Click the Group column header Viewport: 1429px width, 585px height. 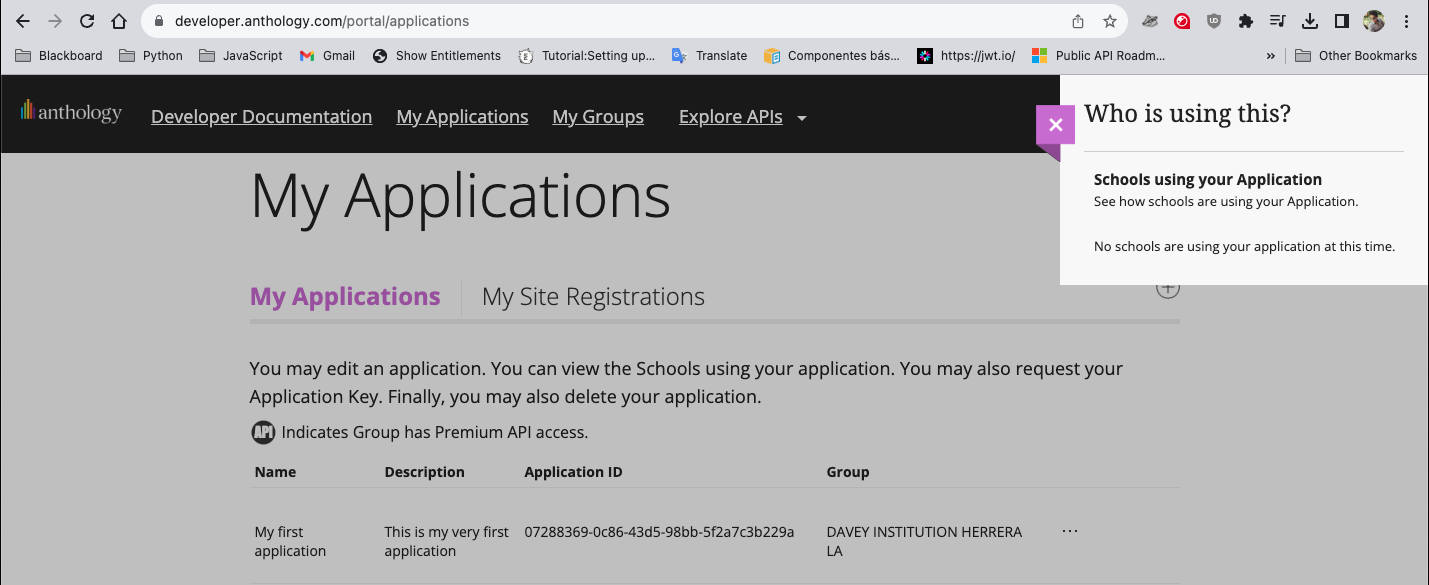848,472
